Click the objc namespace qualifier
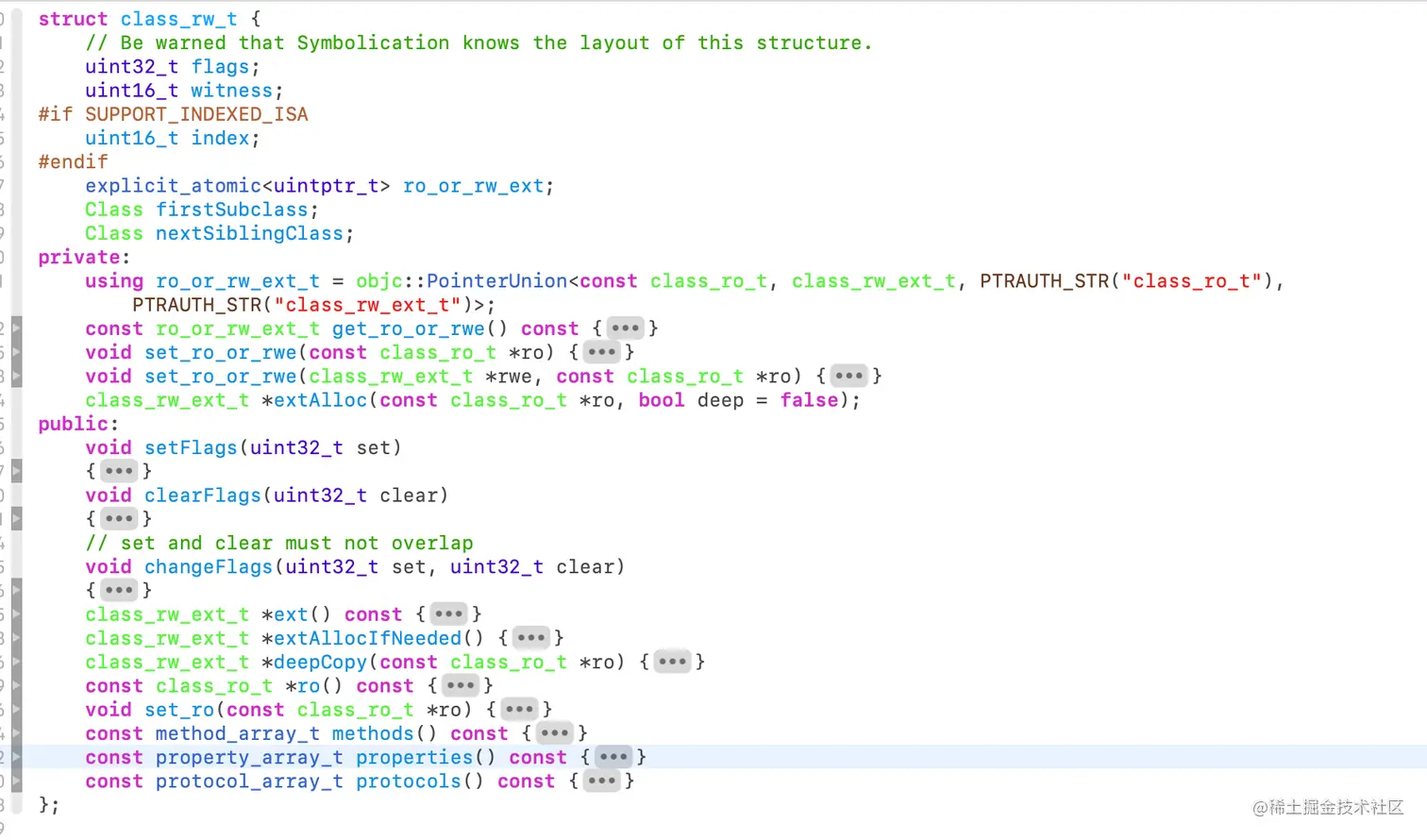Viewport: 1427px width, 840px height. 379,281
